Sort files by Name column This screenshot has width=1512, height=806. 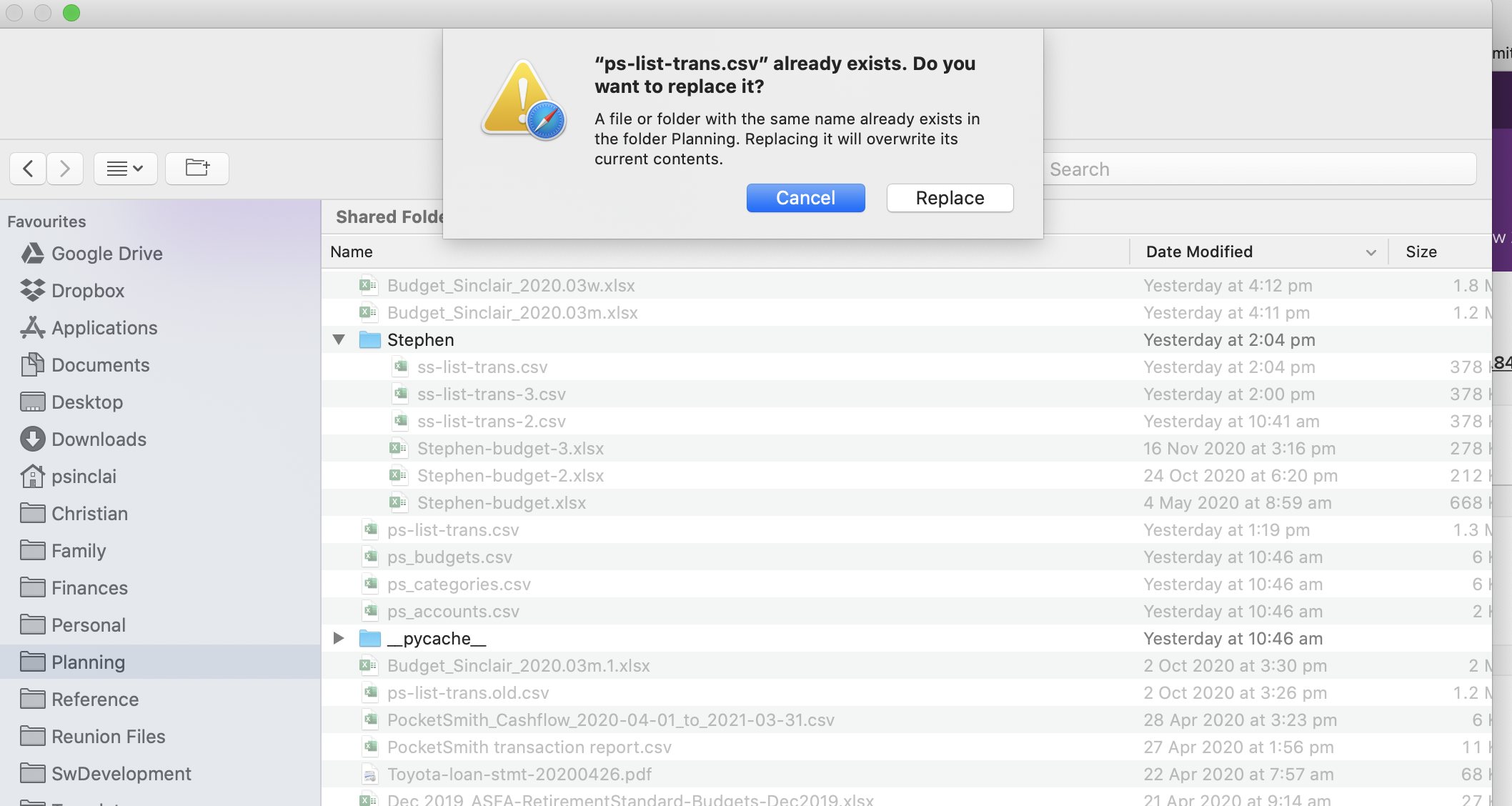pos(352,252)
